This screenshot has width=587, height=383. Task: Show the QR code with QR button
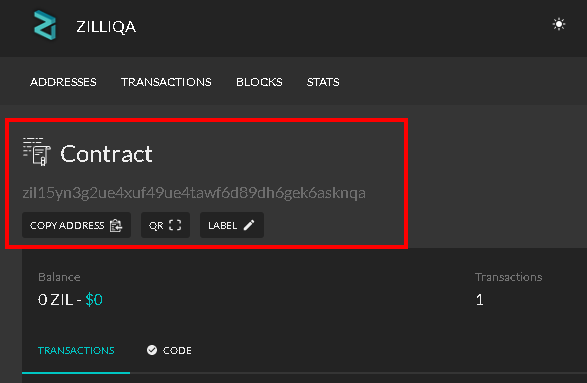tap(165, 225)
